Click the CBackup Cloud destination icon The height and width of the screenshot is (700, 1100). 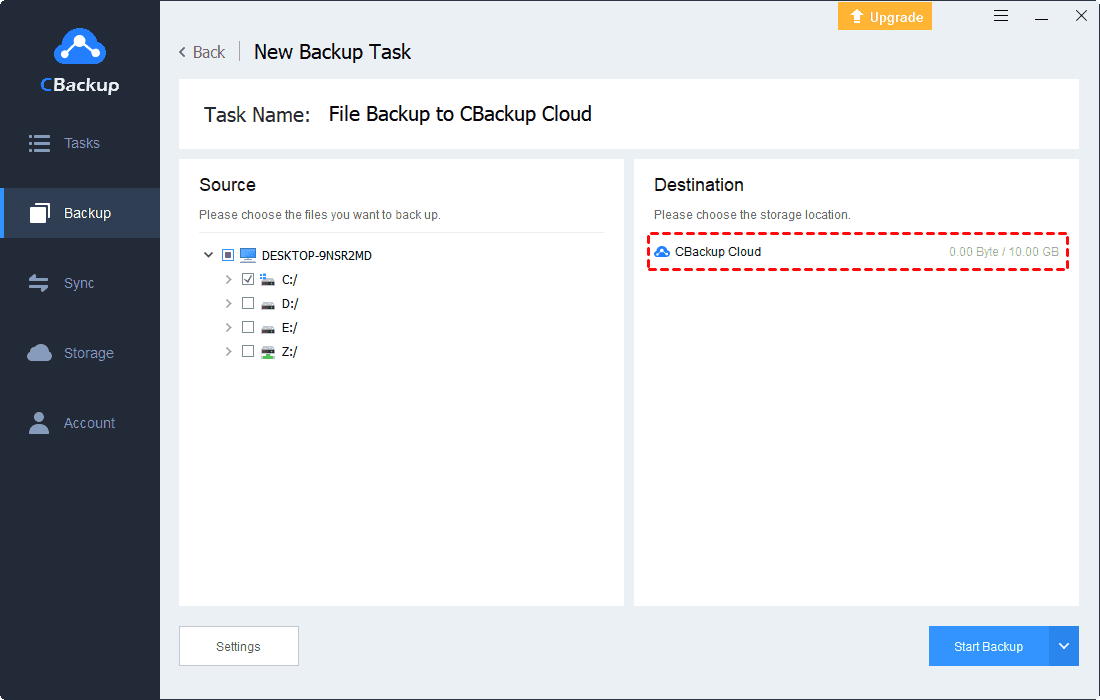[662, 252]
